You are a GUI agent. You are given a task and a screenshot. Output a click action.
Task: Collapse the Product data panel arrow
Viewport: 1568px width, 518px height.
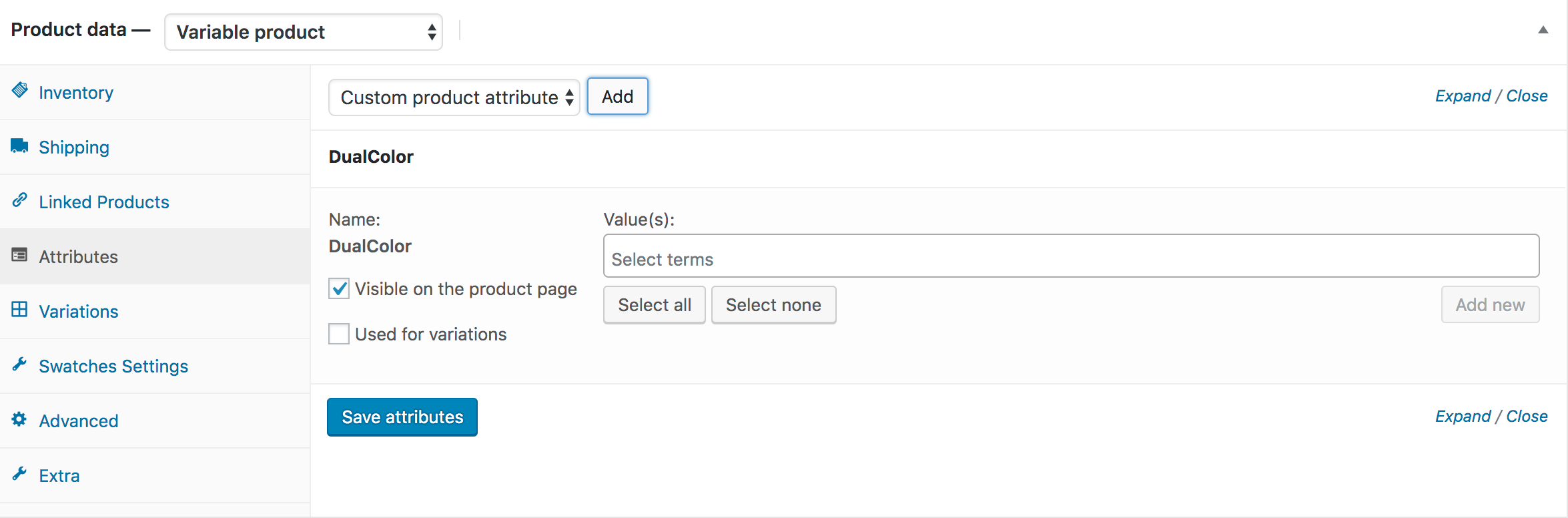click(1543, 30)
